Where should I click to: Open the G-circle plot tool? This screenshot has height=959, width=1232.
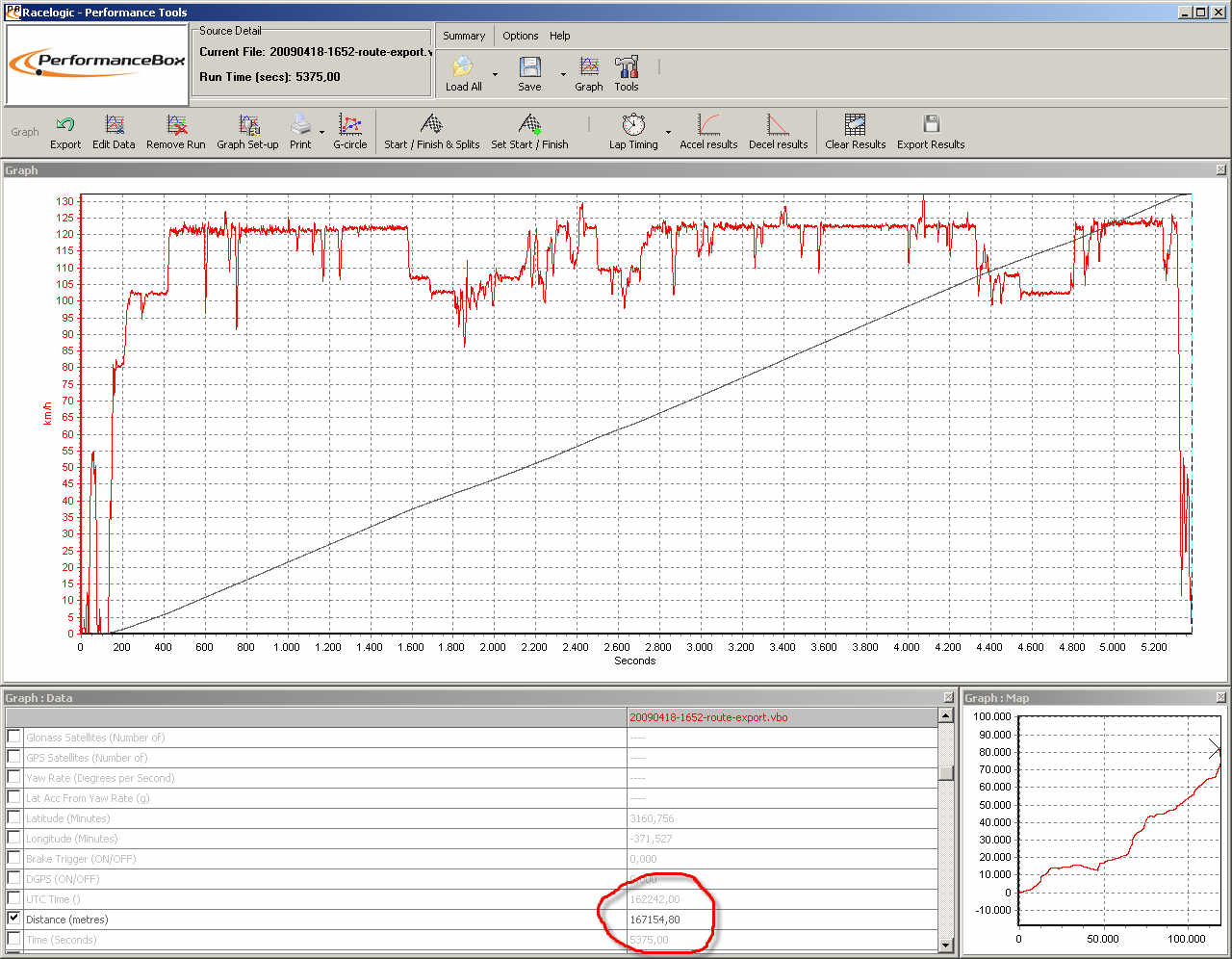(349, 125)
